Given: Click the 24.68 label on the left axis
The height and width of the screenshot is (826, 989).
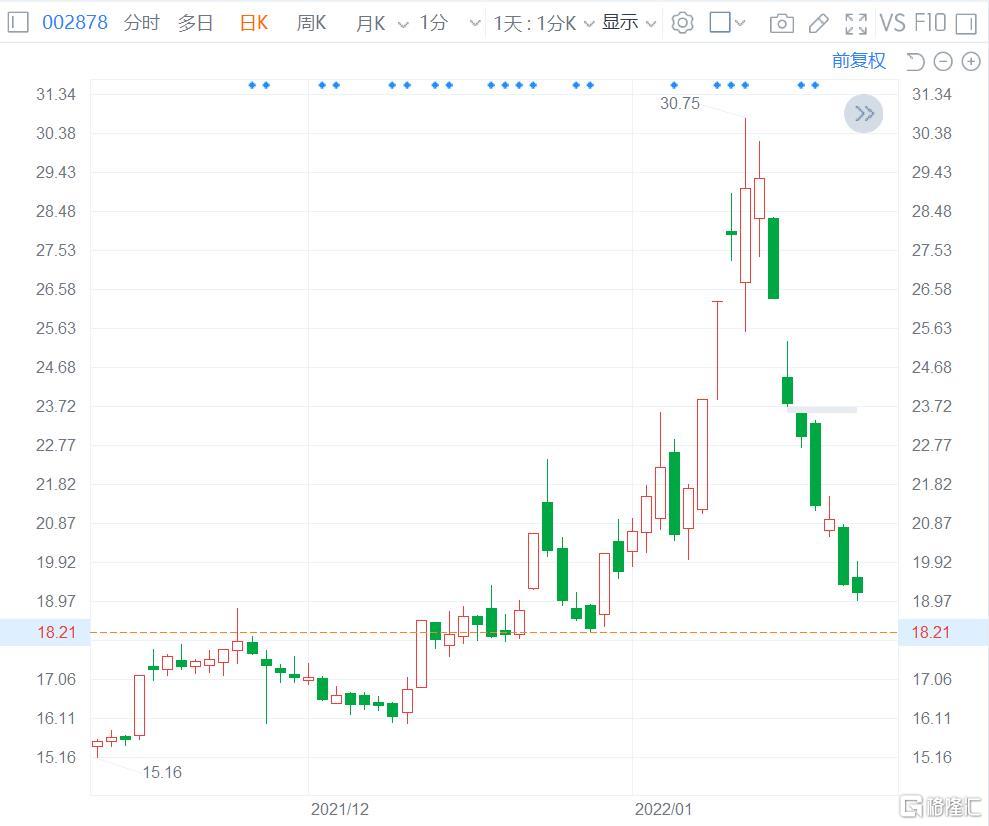Looking at the screenshot, I should [x=56, y=367].
